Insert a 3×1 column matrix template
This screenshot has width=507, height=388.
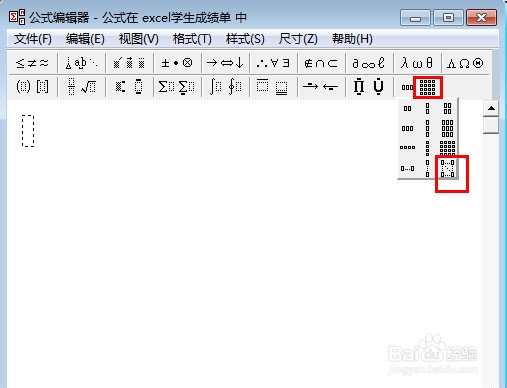point(427,128)
